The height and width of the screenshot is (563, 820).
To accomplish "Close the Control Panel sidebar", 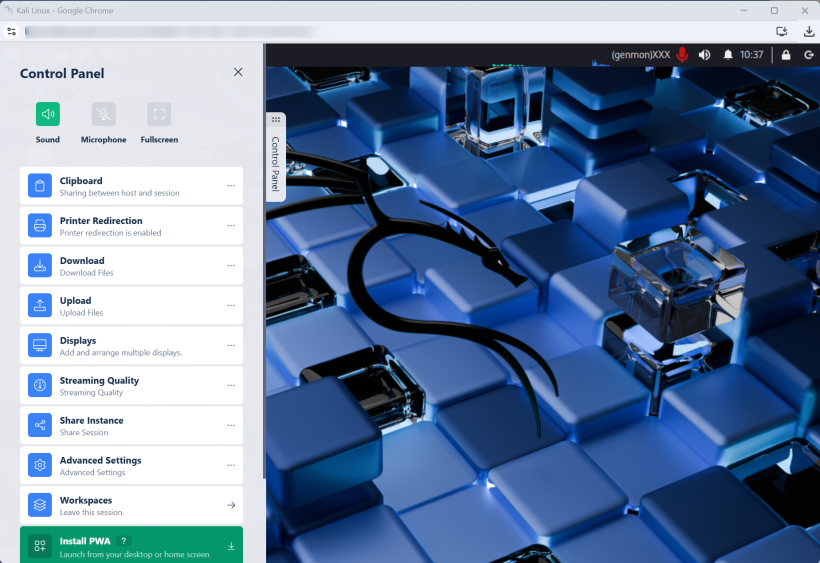I will click(238, 72).
